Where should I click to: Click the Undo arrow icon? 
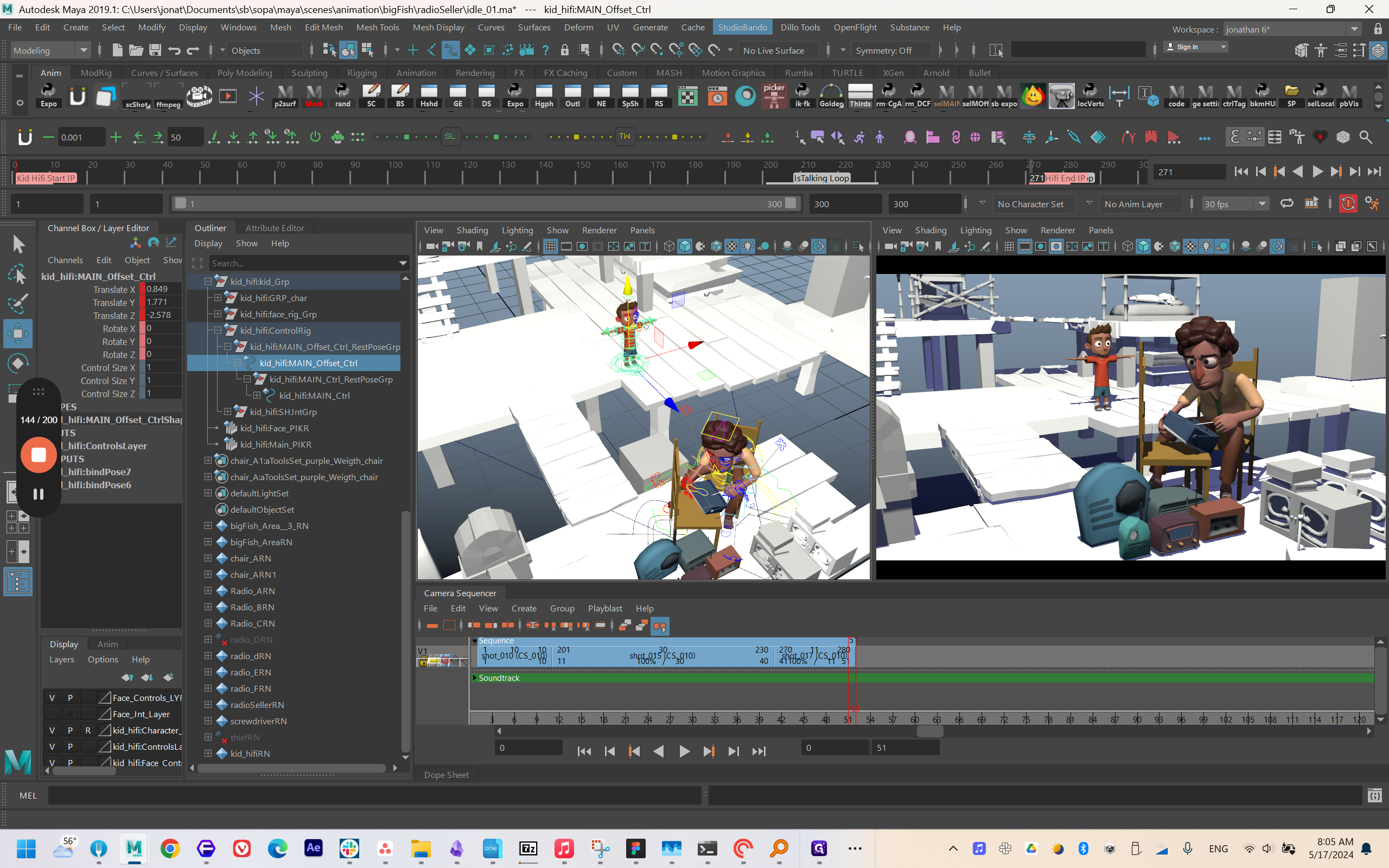pyautogui.click(x=174, y=50)
